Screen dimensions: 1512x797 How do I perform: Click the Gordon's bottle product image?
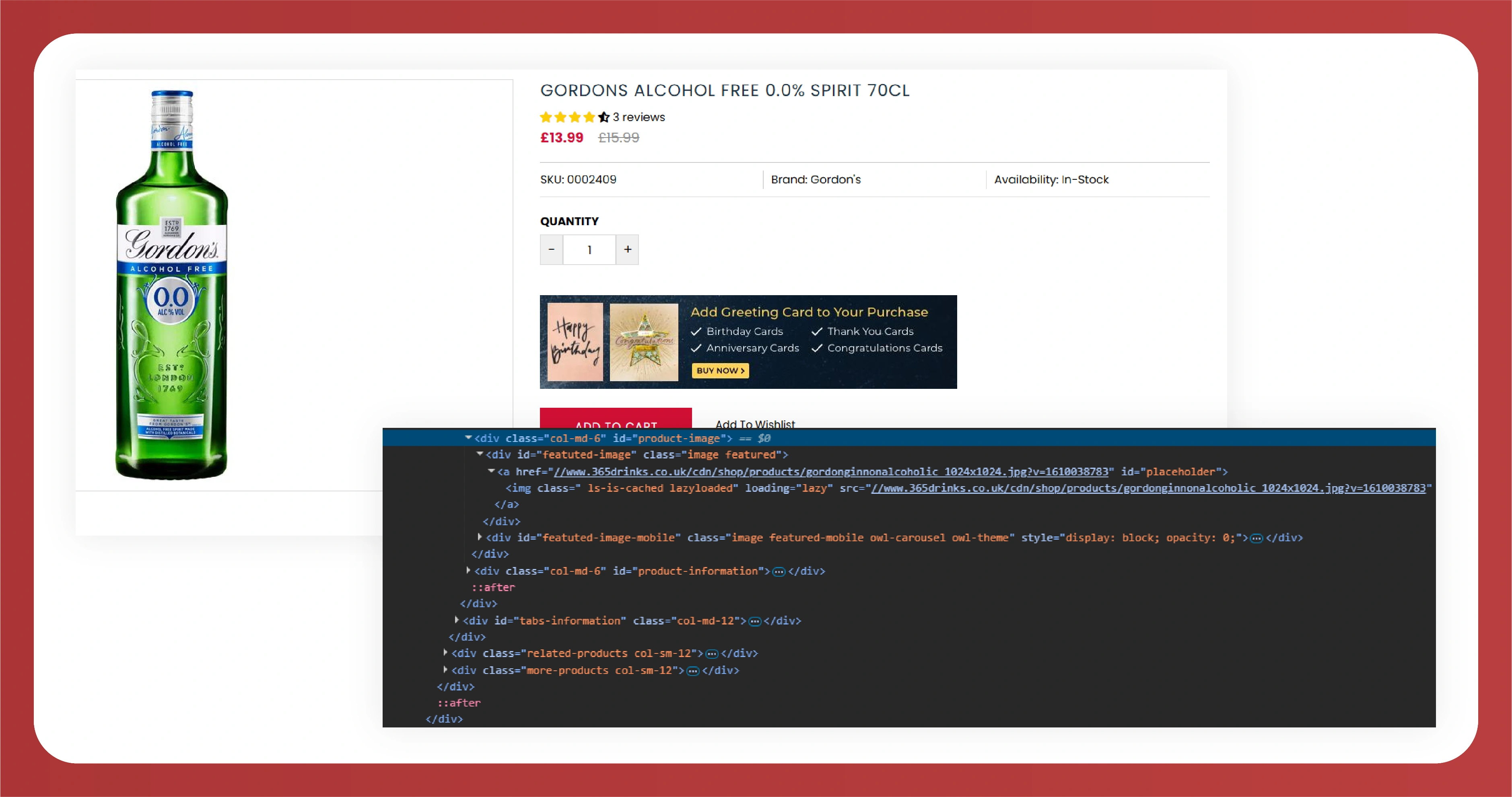(171, 285)
